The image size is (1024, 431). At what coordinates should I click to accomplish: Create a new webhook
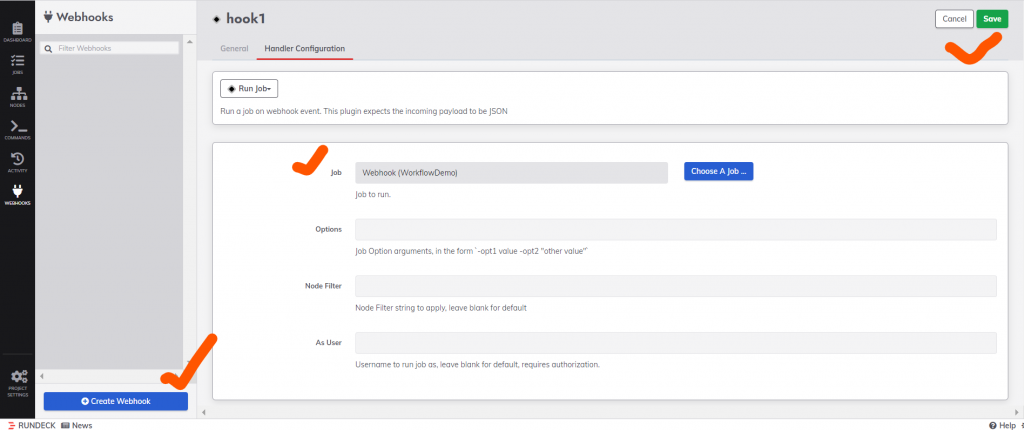[115, 401]
